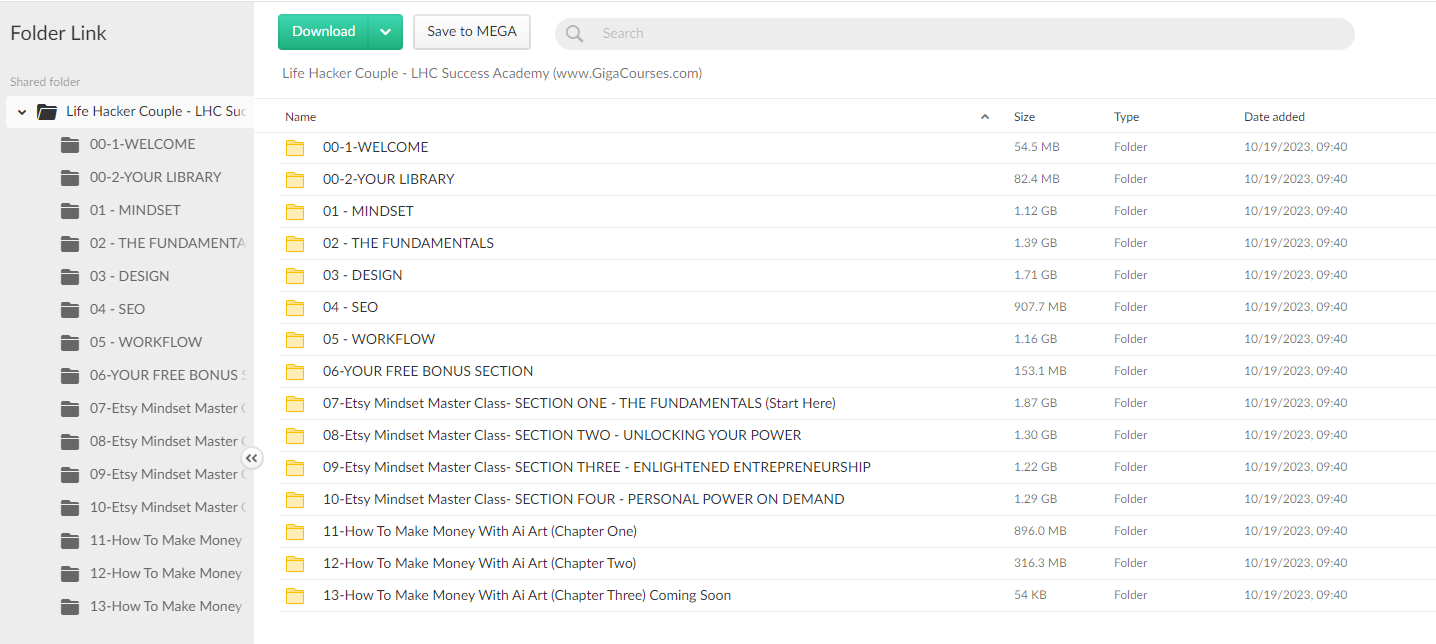Open the Download options dropdown arrow

click(x=385, y=32)
